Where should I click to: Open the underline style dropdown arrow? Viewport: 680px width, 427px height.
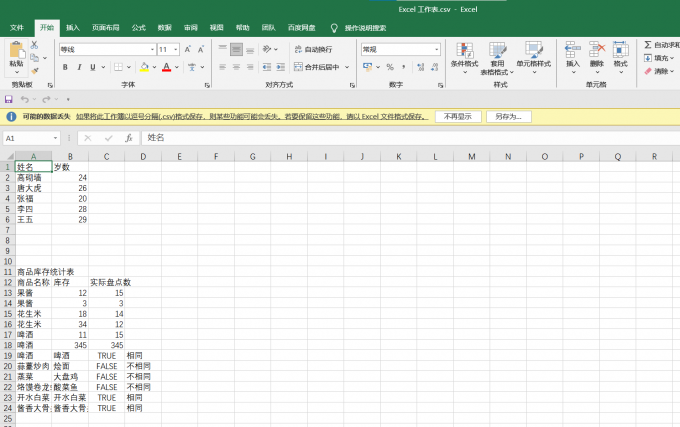click(103, 67)
